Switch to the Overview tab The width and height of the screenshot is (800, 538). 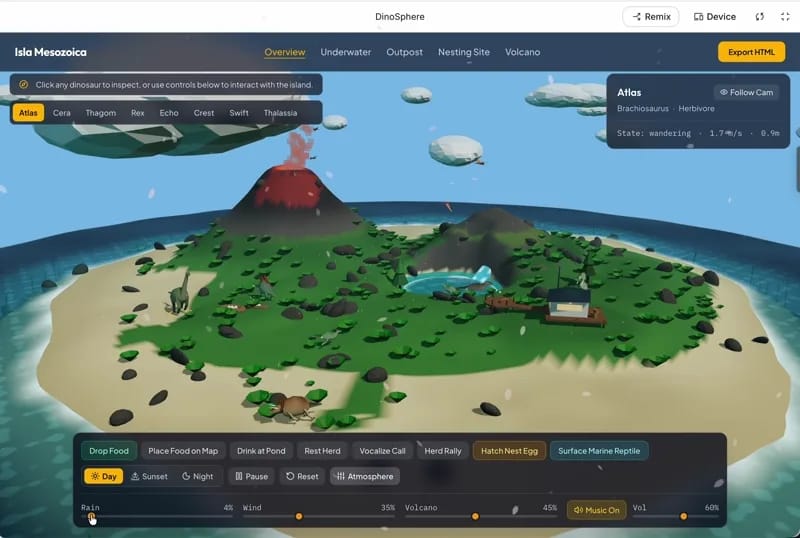[285, 52]
